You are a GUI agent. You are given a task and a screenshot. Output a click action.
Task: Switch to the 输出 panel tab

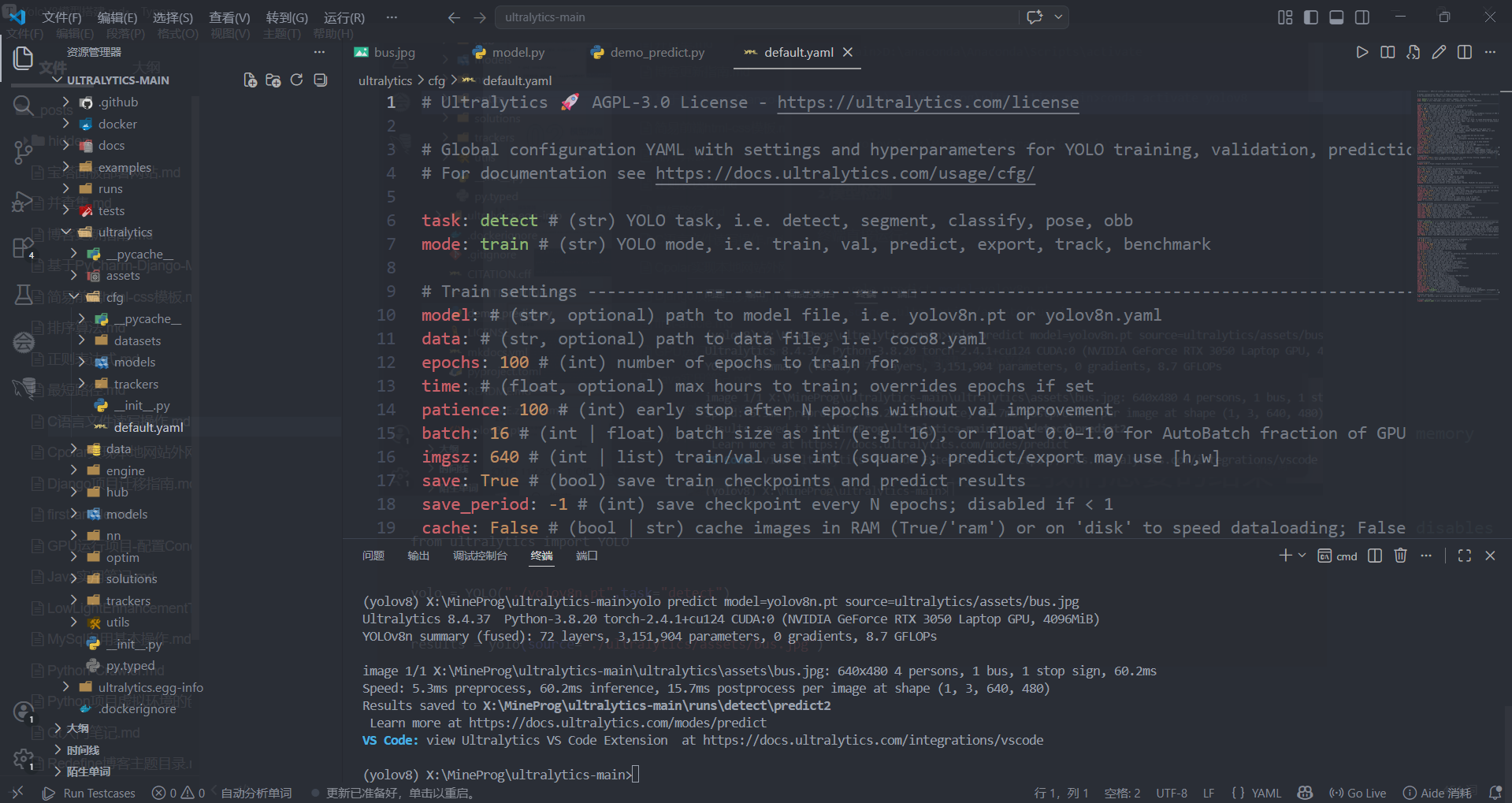[x=418, y=556]
